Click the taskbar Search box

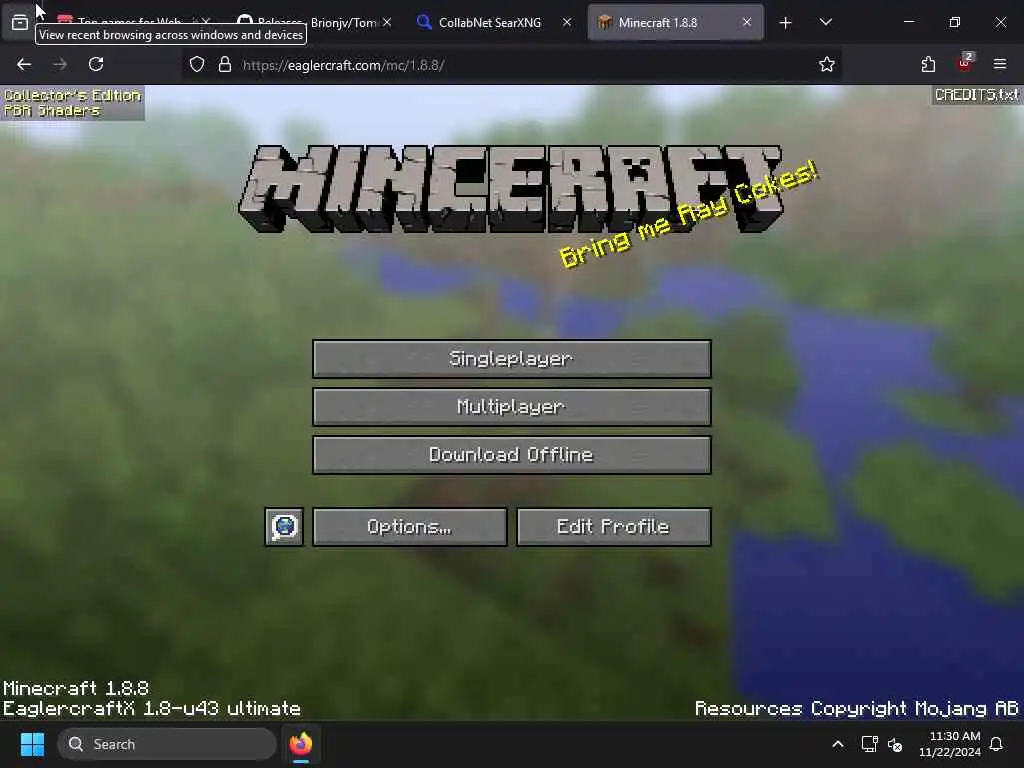point(167,744)
